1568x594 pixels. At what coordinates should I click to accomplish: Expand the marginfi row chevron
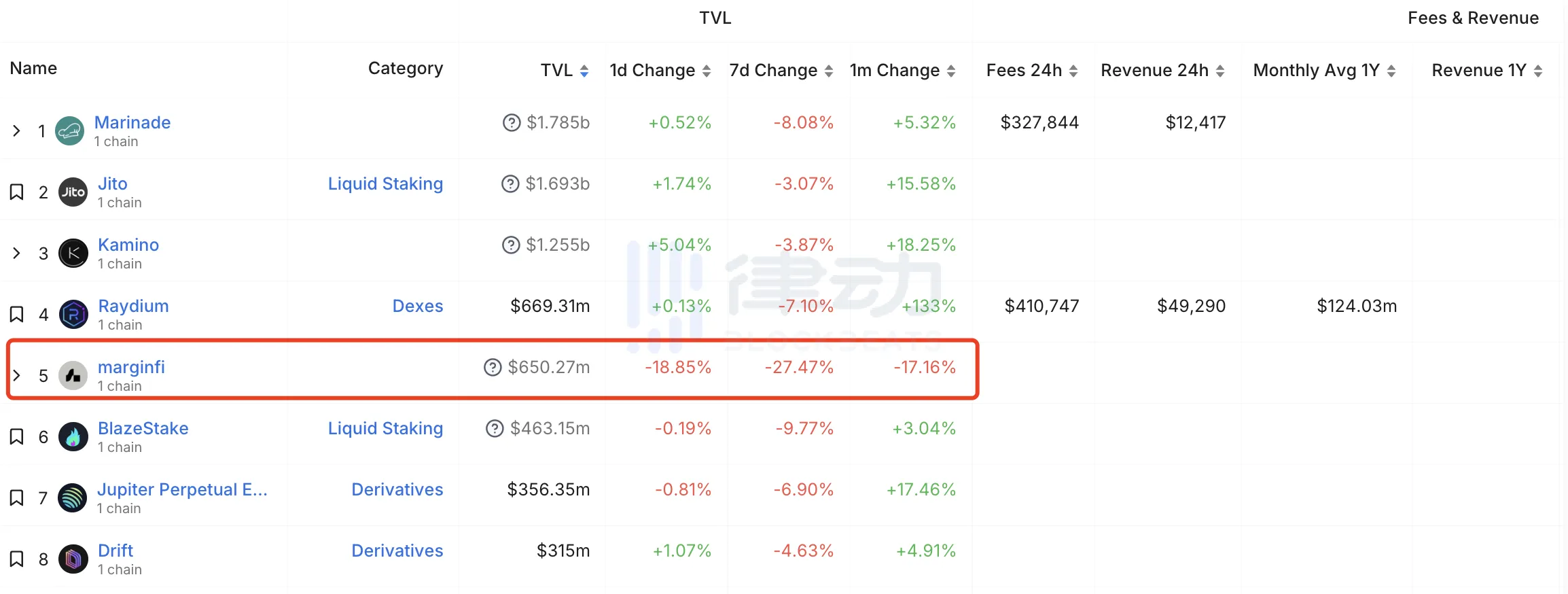(x=17, y=376)
